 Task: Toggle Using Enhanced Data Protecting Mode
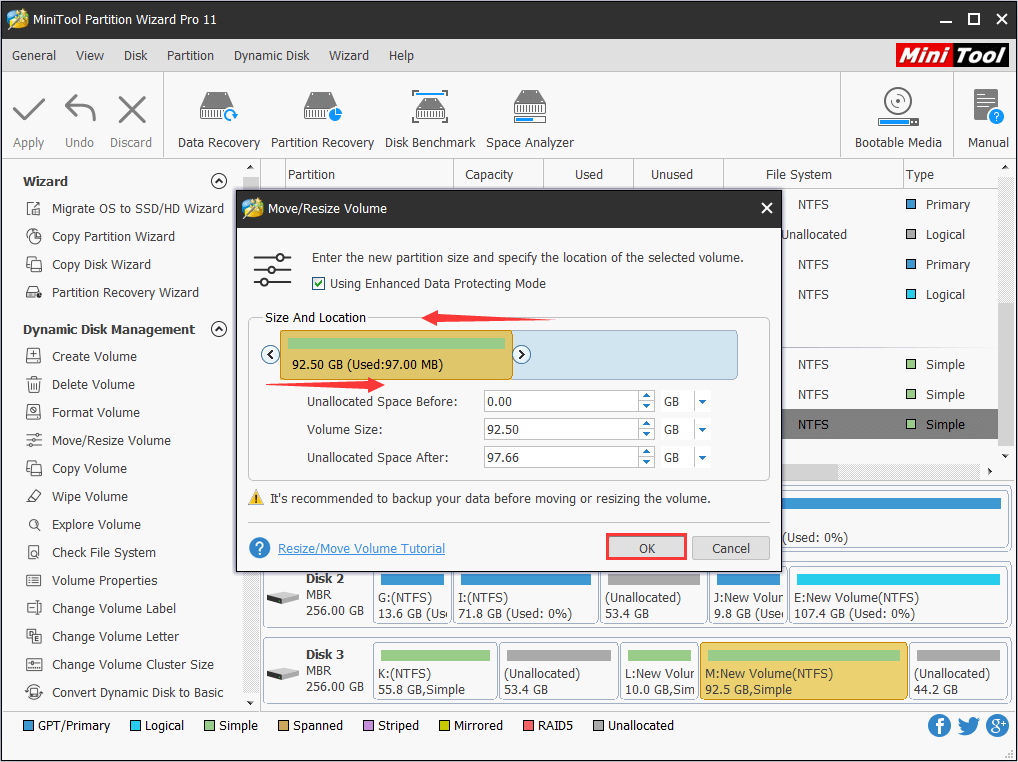coord(318,283)
